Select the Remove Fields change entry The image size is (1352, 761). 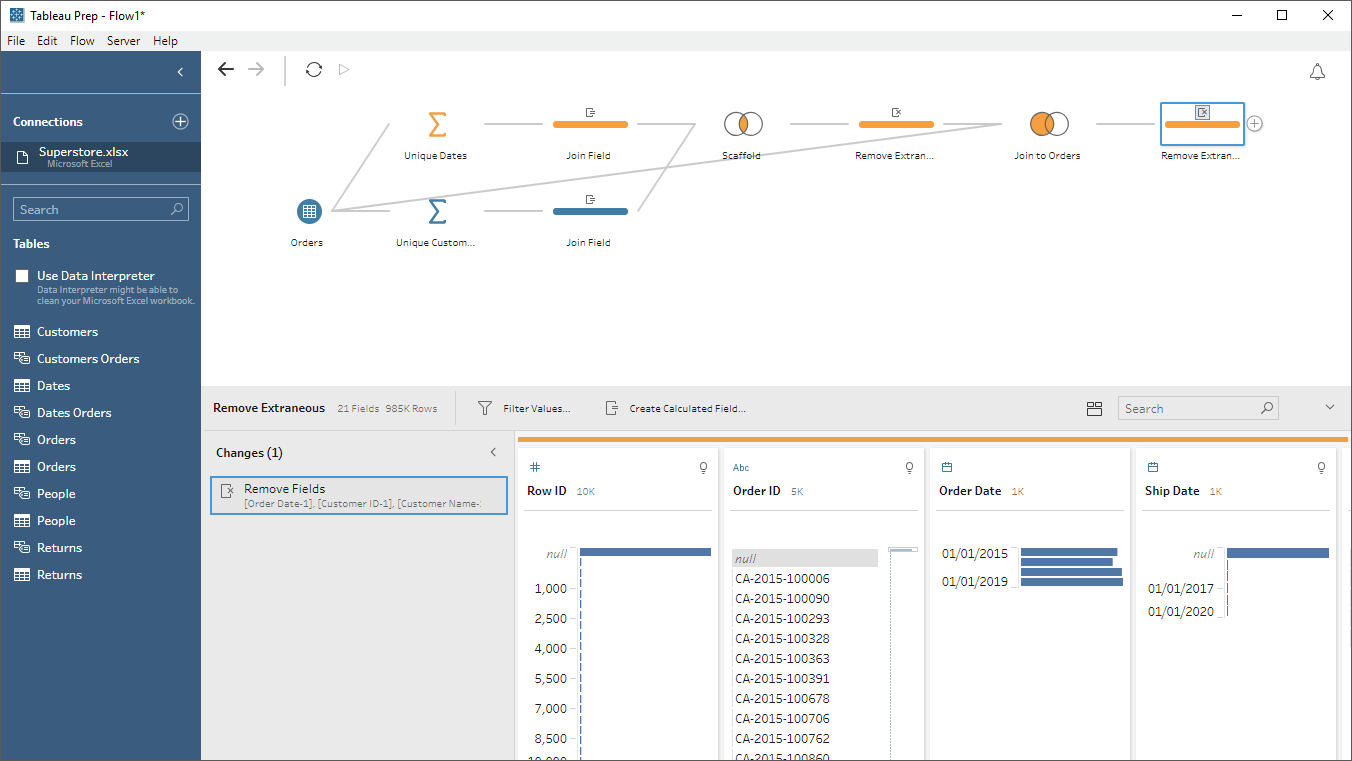click(x=359, y=495)
